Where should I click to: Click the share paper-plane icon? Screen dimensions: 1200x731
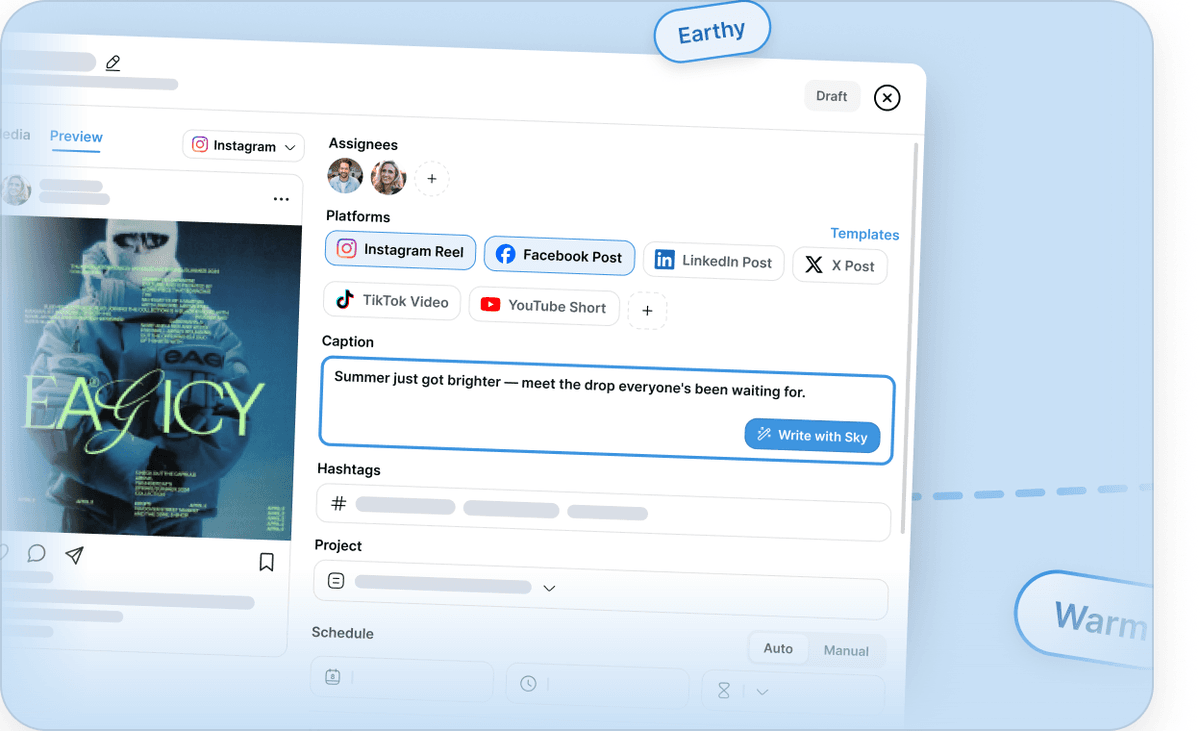[74, 555]
